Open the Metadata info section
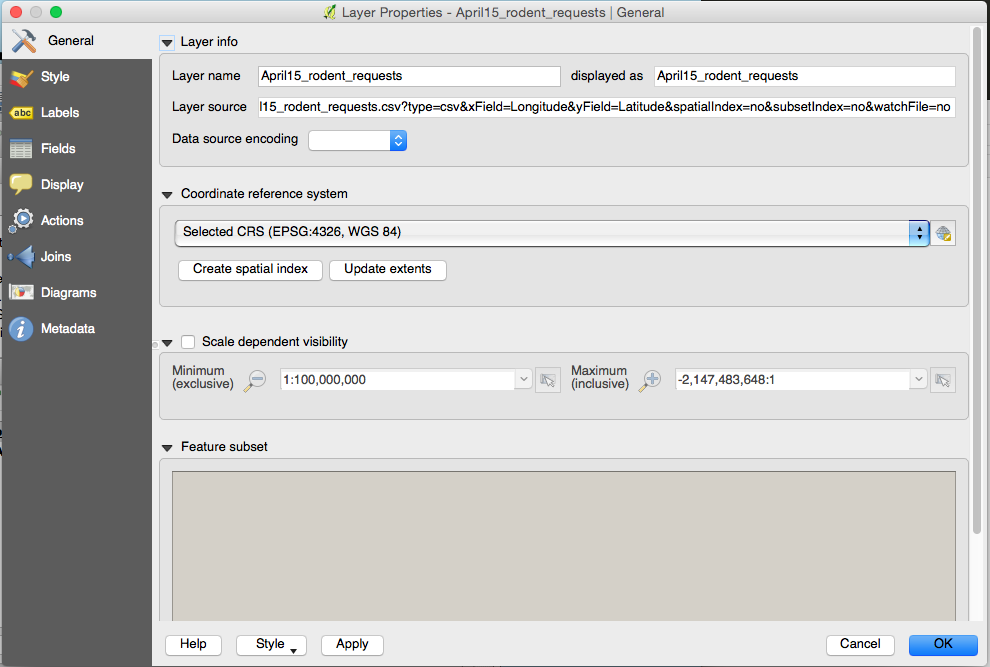This screenshot has height=667, width=990. [66, 329]
